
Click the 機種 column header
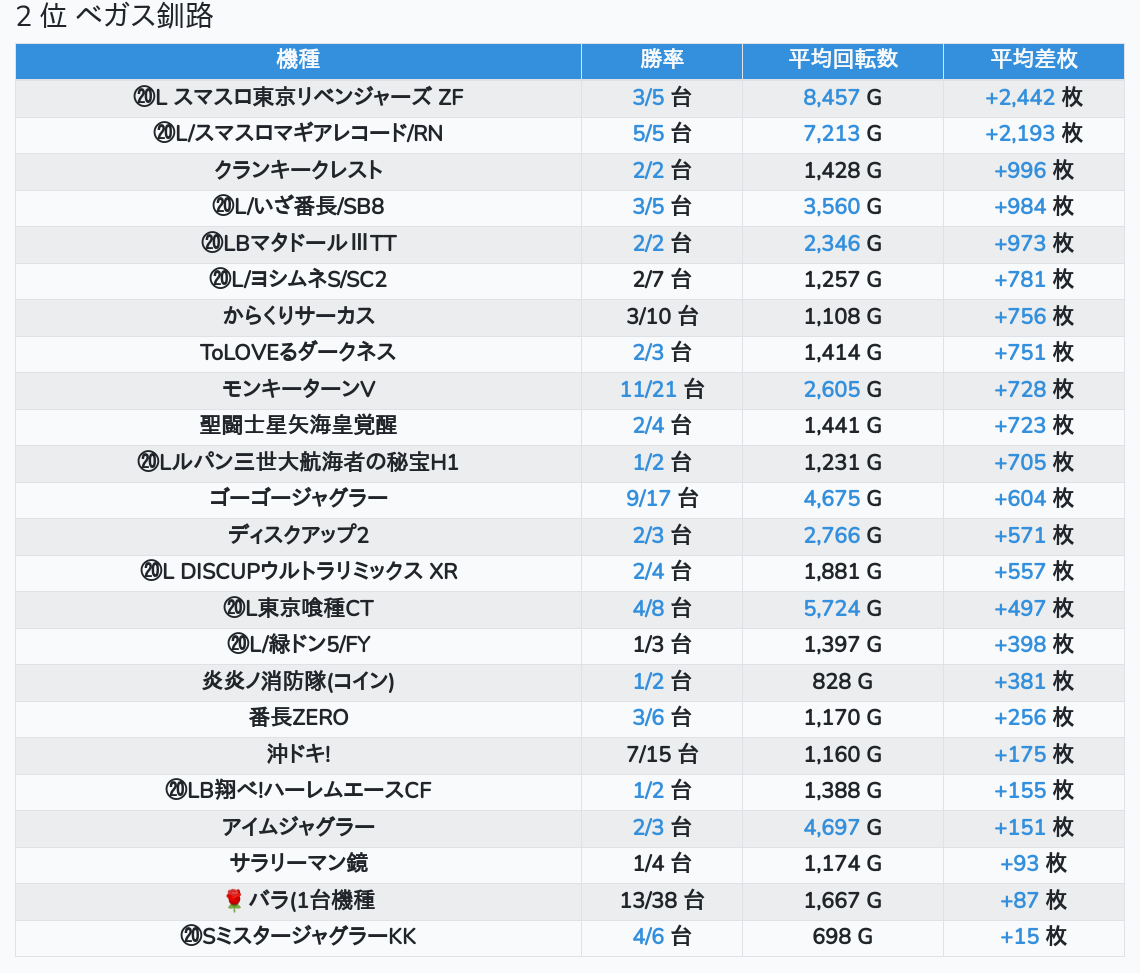(298, 60)
